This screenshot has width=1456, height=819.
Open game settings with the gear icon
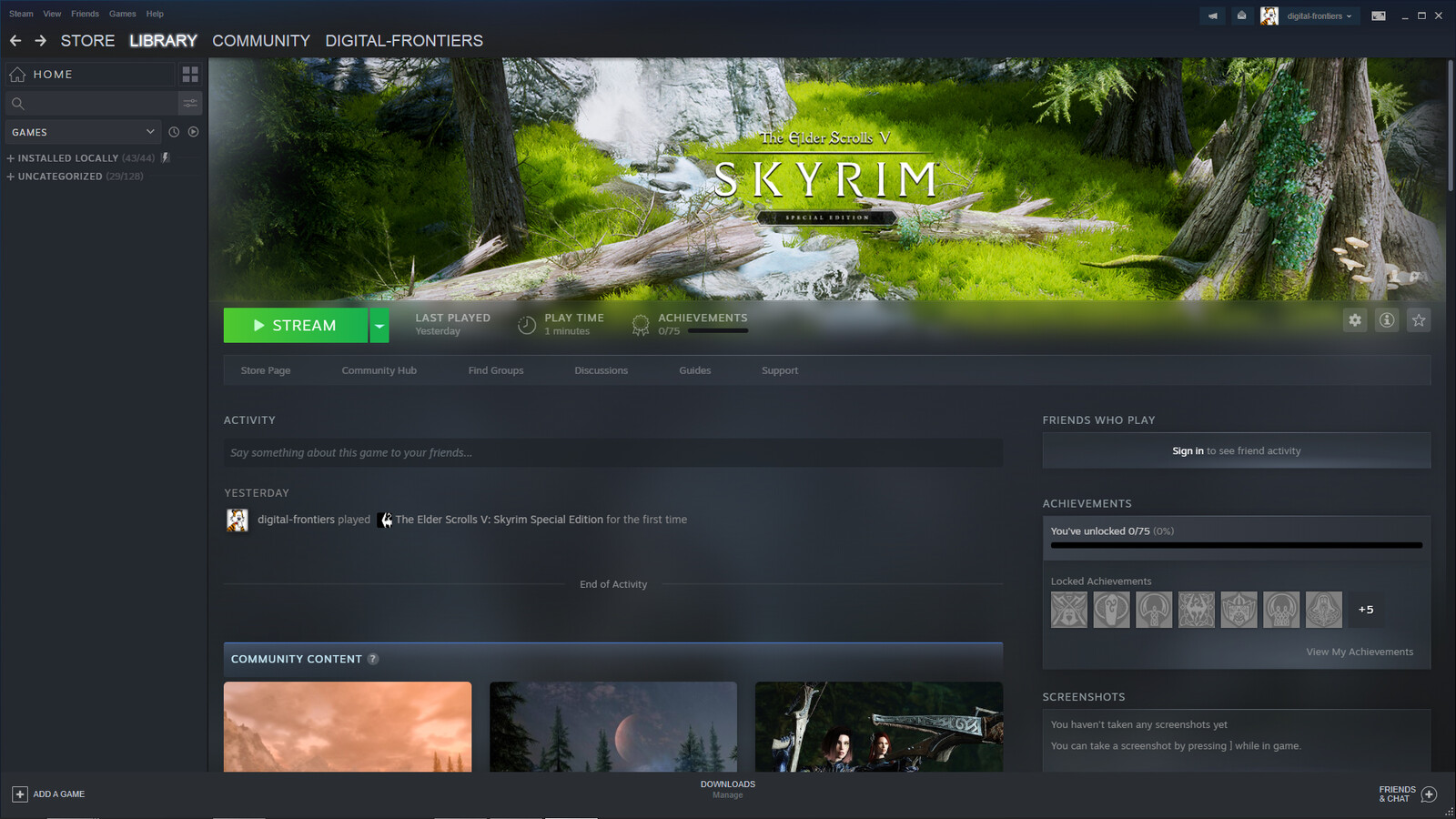[x=1355, y=320]
